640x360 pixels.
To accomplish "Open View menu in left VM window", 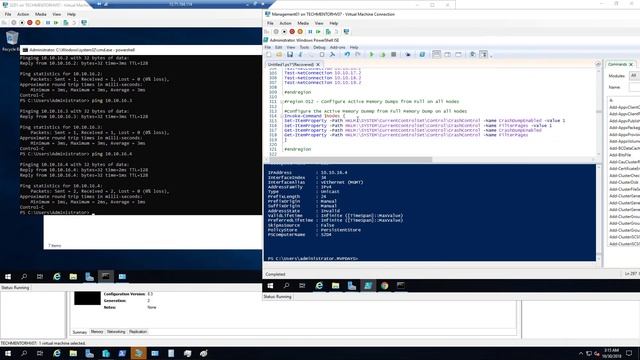I will pyautogui.click(x=57, y=14).
